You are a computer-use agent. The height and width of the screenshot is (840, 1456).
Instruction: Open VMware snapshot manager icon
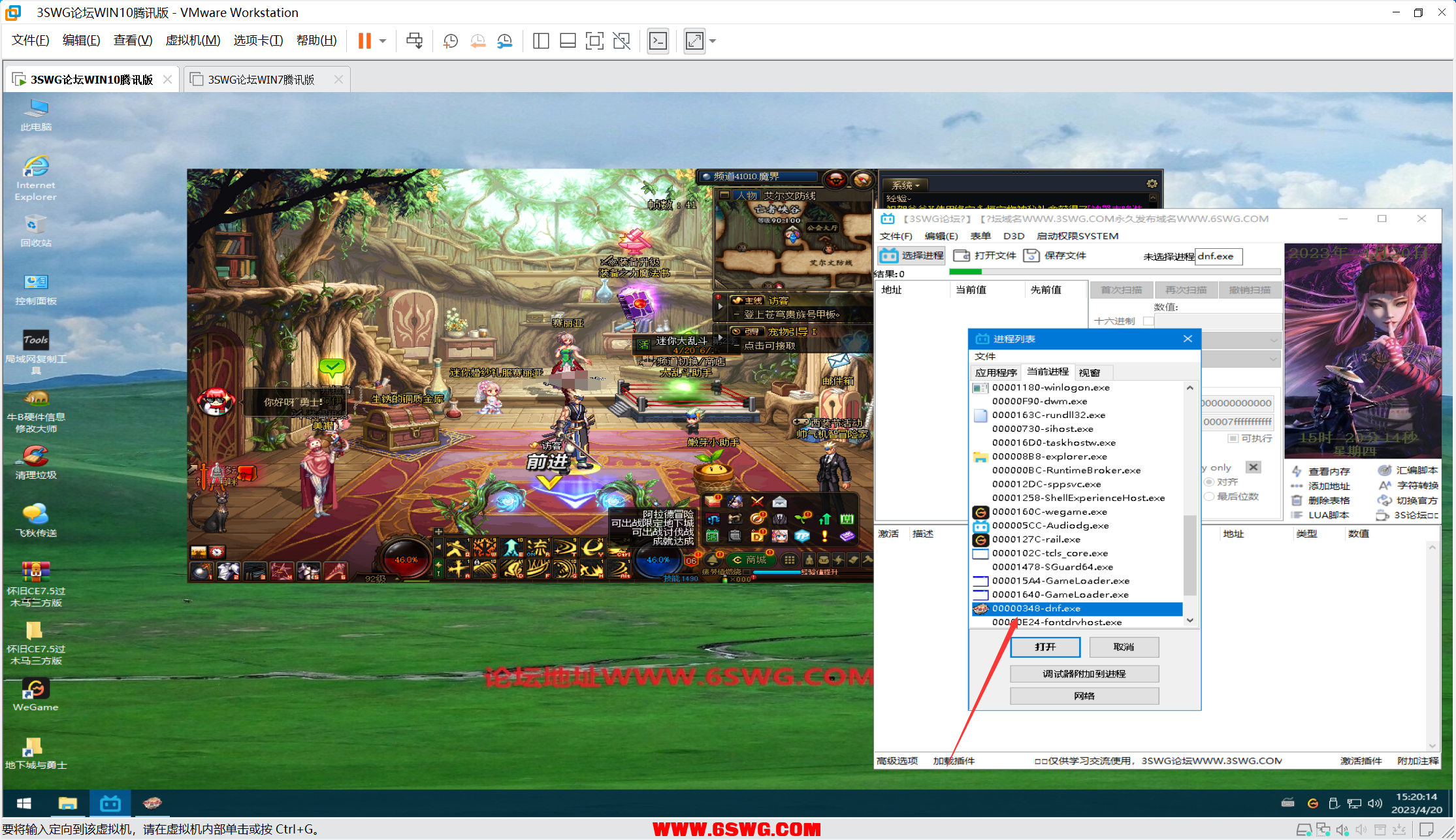pyautogui.click(x=505, y=41)
